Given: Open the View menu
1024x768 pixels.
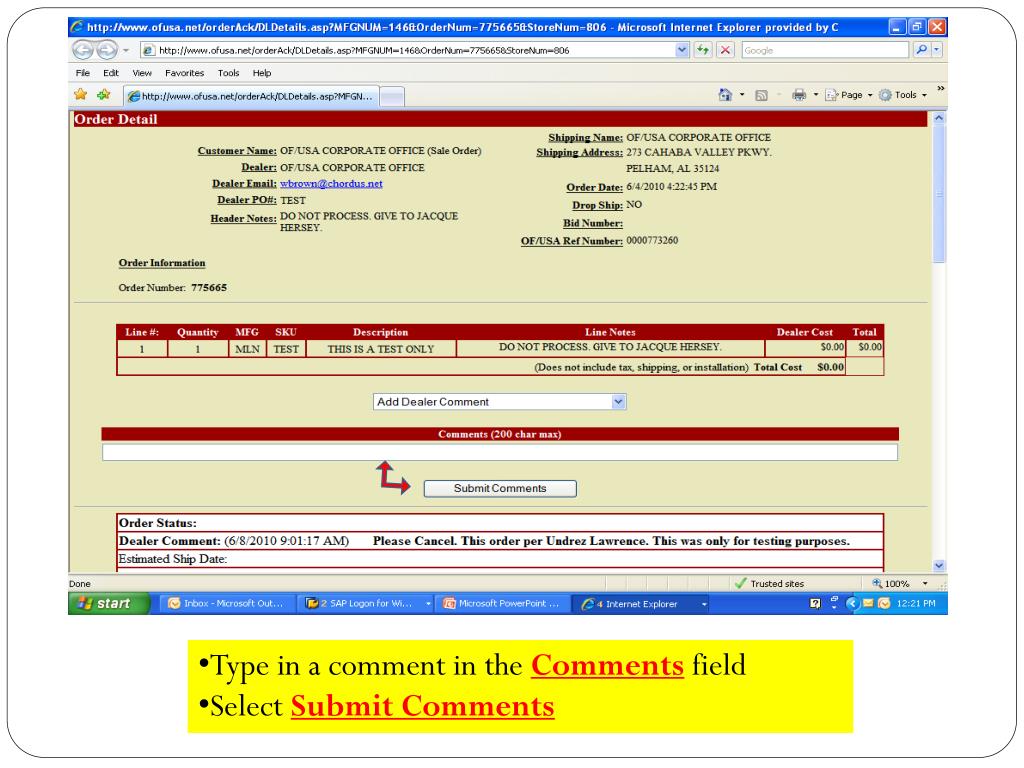Looking at the screenshot, I should pyautogui.click(x=142, y=73).
